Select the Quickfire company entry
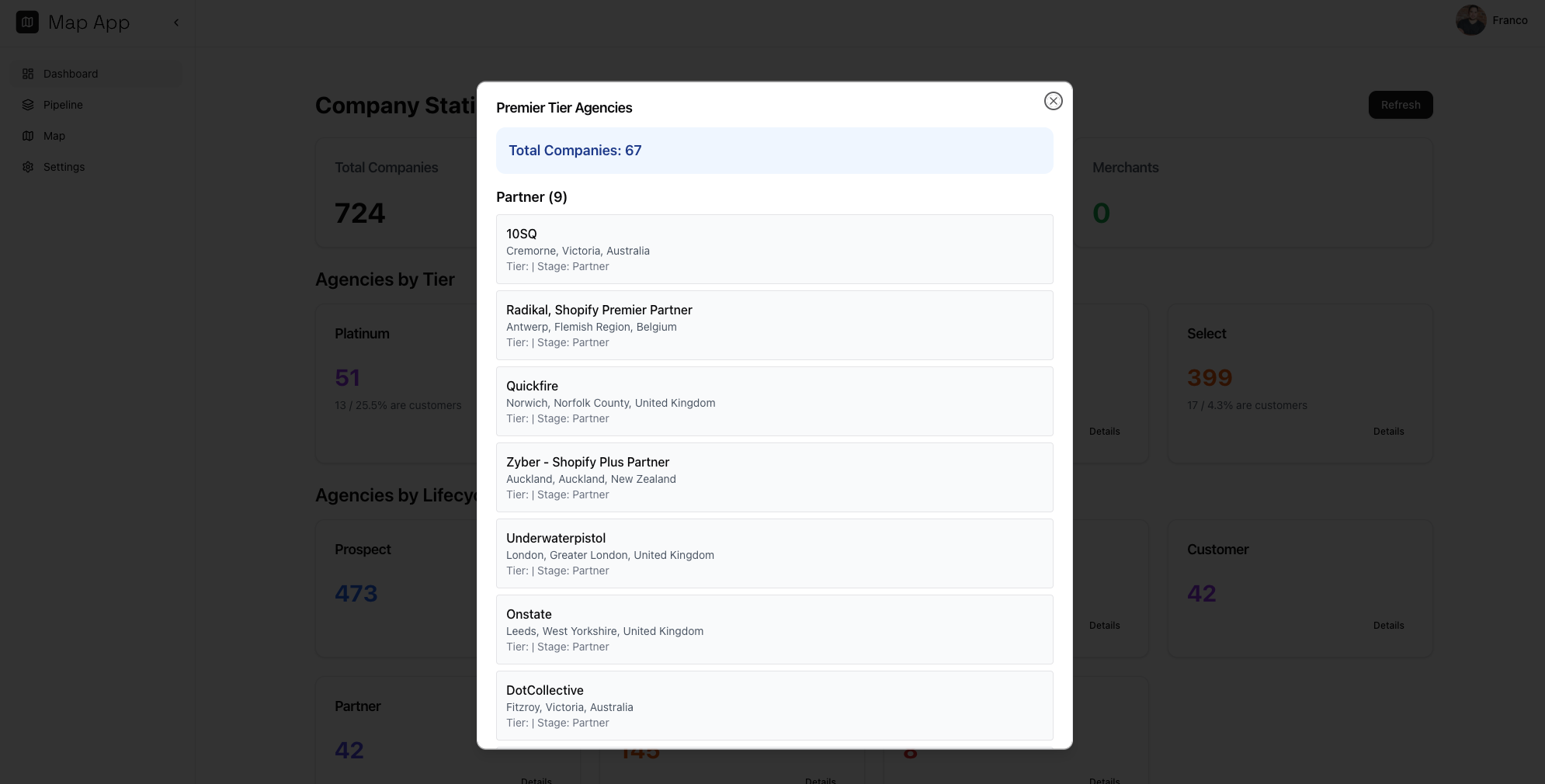Screen dimensions: 1545x784 pyautogui.click(x=774, y=401)
